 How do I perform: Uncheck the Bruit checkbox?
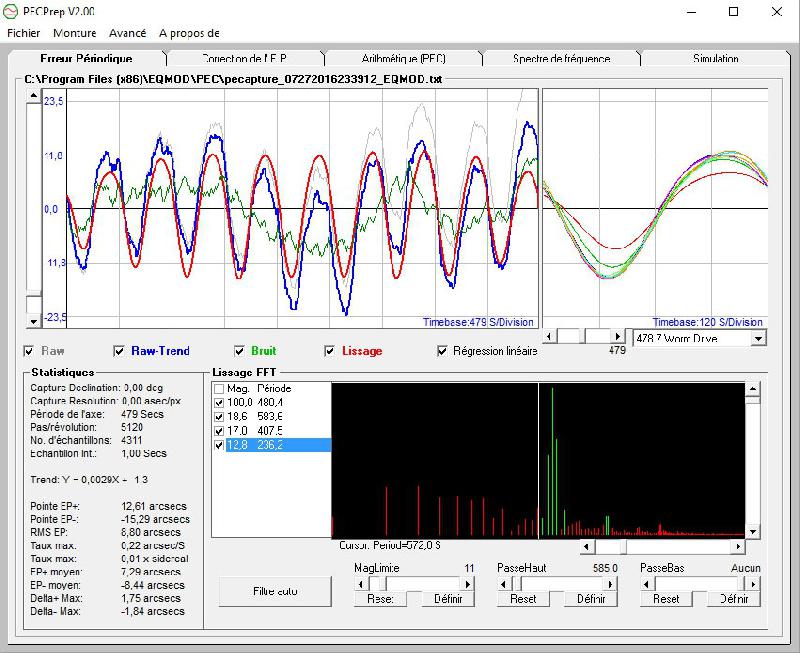click(239, 351)
